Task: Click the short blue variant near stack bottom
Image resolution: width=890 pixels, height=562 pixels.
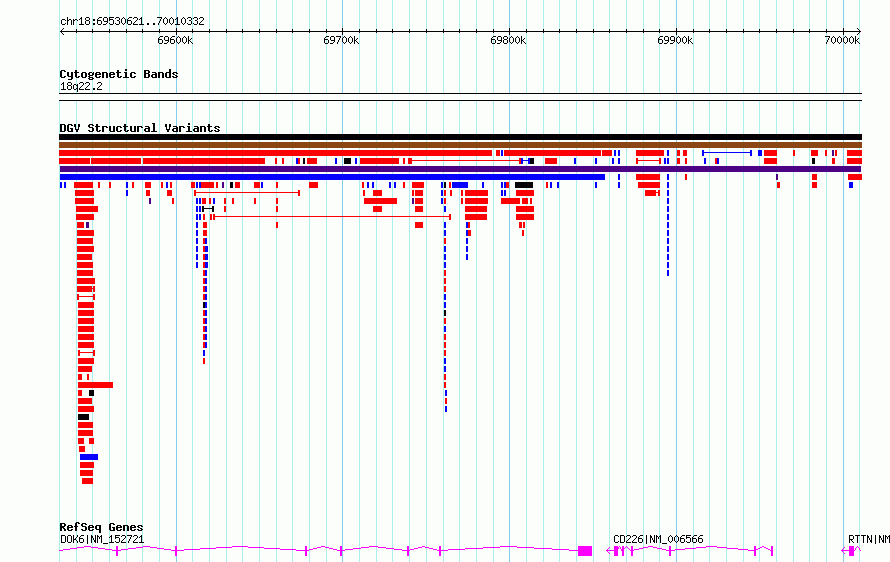Action: (89, 457)
